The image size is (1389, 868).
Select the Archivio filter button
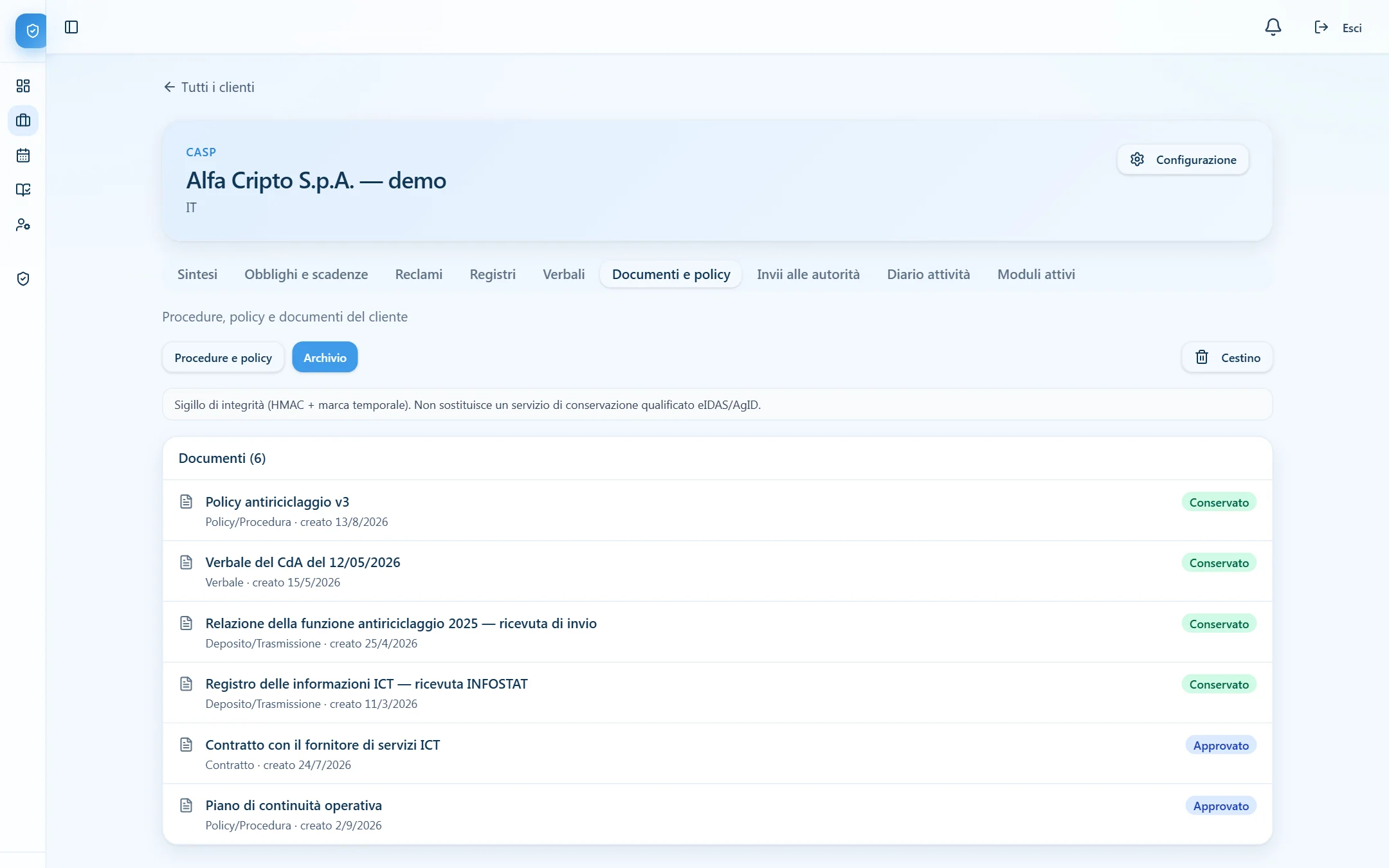(x=325, y=357)
